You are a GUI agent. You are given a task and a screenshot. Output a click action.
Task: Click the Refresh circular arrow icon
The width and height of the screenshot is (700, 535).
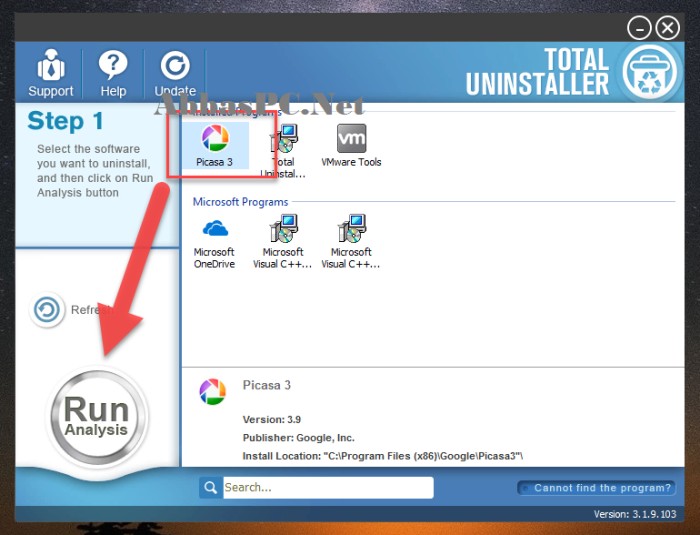47,309
